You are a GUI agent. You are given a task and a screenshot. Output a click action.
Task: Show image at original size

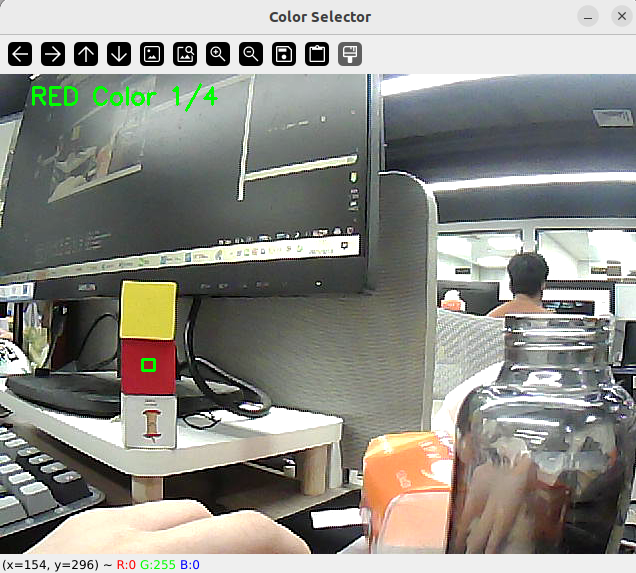[x=152, y=54]
